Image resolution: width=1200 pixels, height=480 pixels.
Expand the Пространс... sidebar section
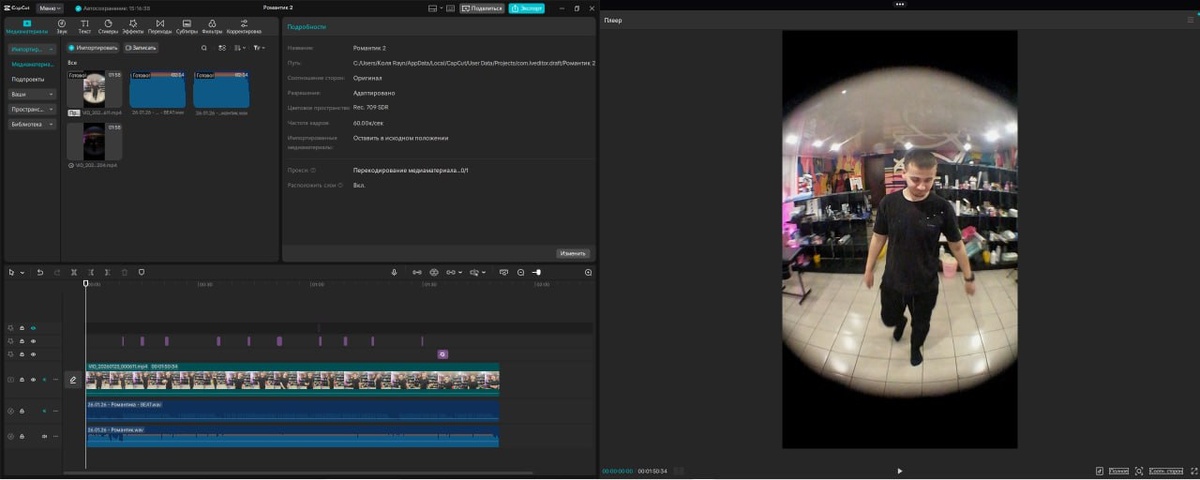tap(32, 109)
